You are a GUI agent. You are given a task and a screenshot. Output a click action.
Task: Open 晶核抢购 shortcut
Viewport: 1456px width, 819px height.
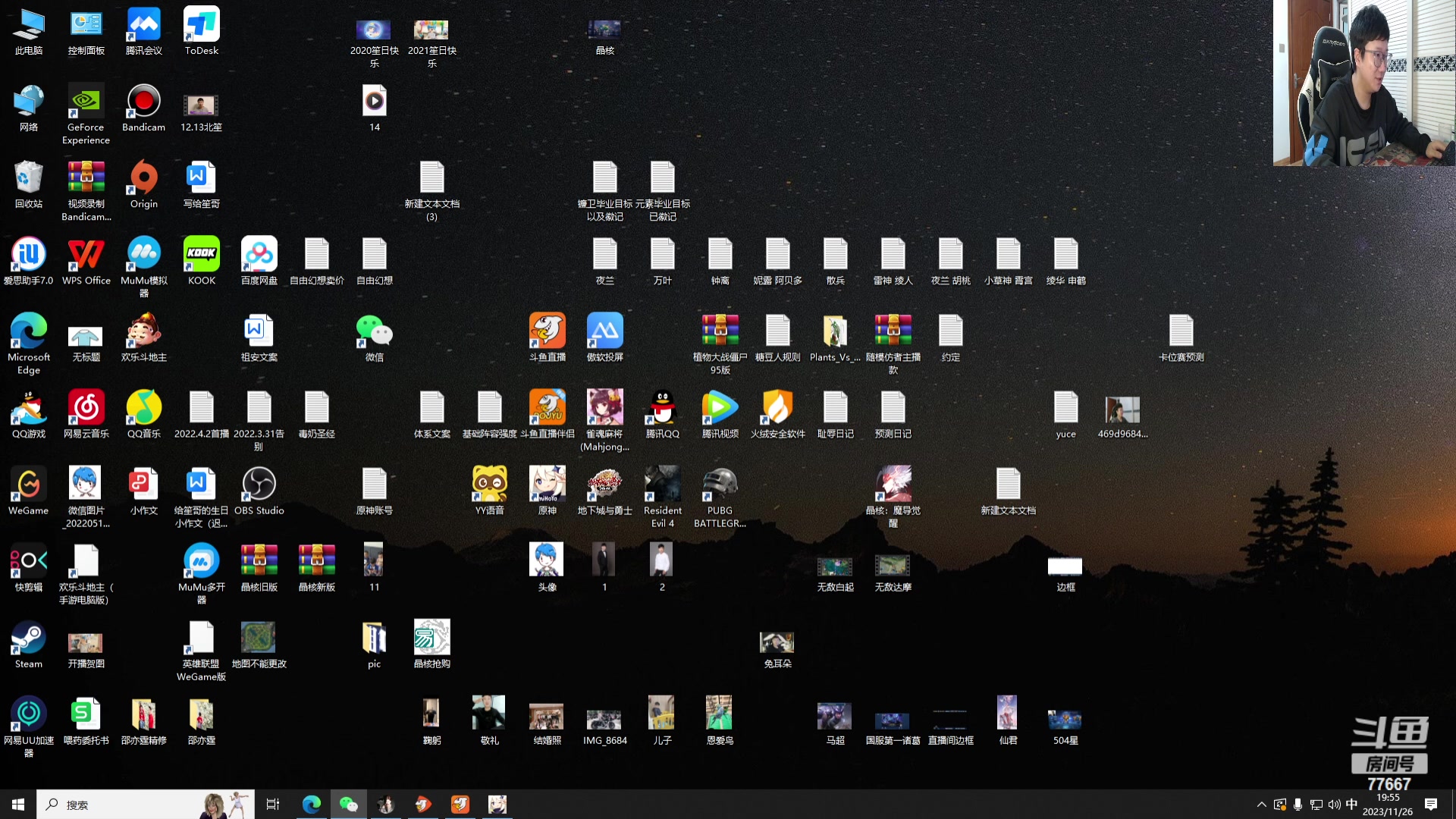pyautogui.click(x=432, y=644)
